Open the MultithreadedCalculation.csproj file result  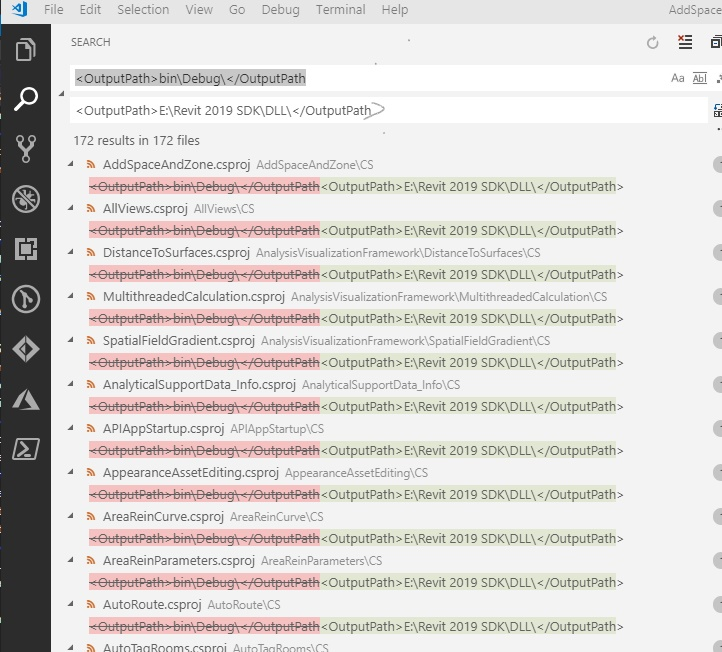tap(193, 297)
